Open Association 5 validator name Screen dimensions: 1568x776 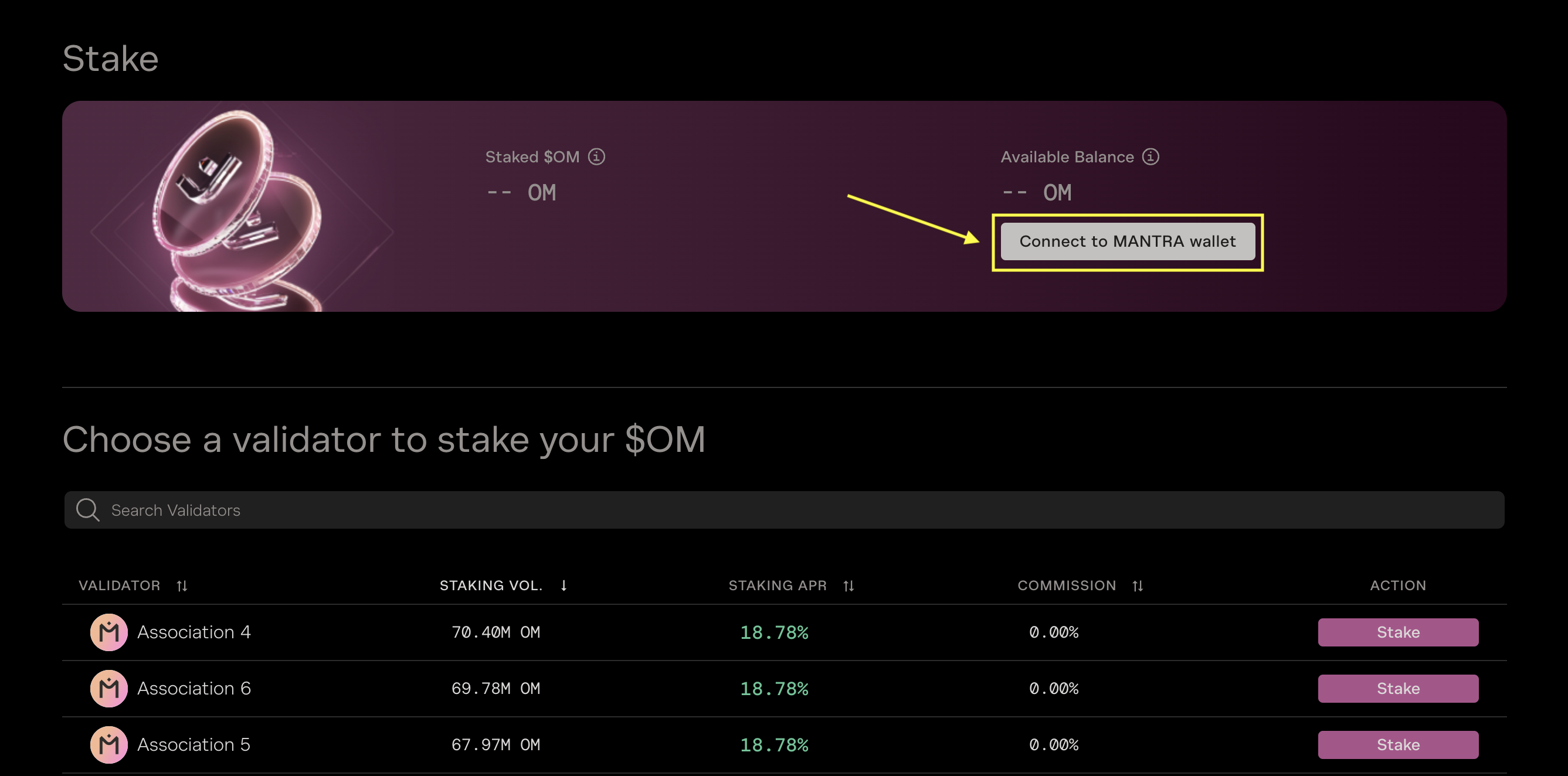(194, 744)
